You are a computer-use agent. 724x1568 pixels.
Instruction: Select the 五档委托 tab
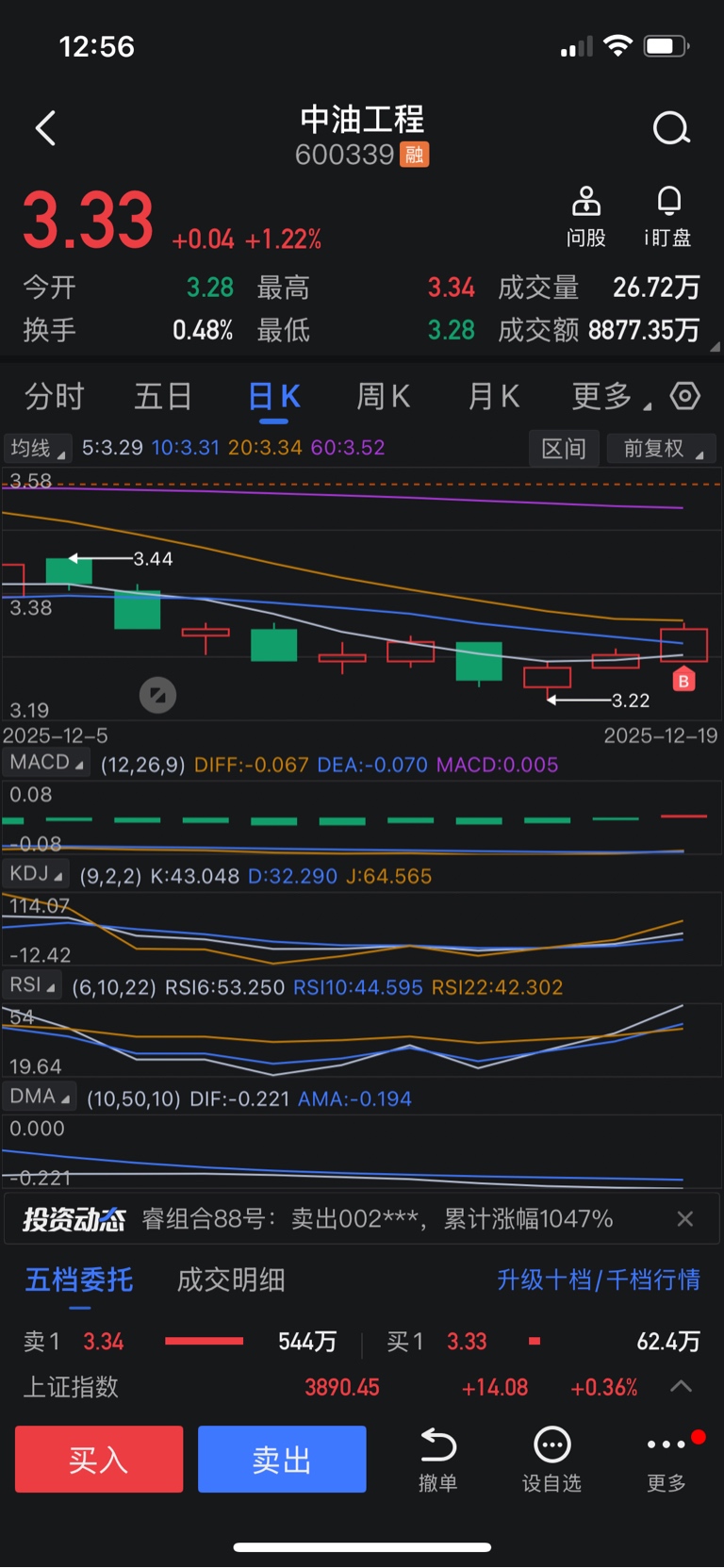(79, 1279)
